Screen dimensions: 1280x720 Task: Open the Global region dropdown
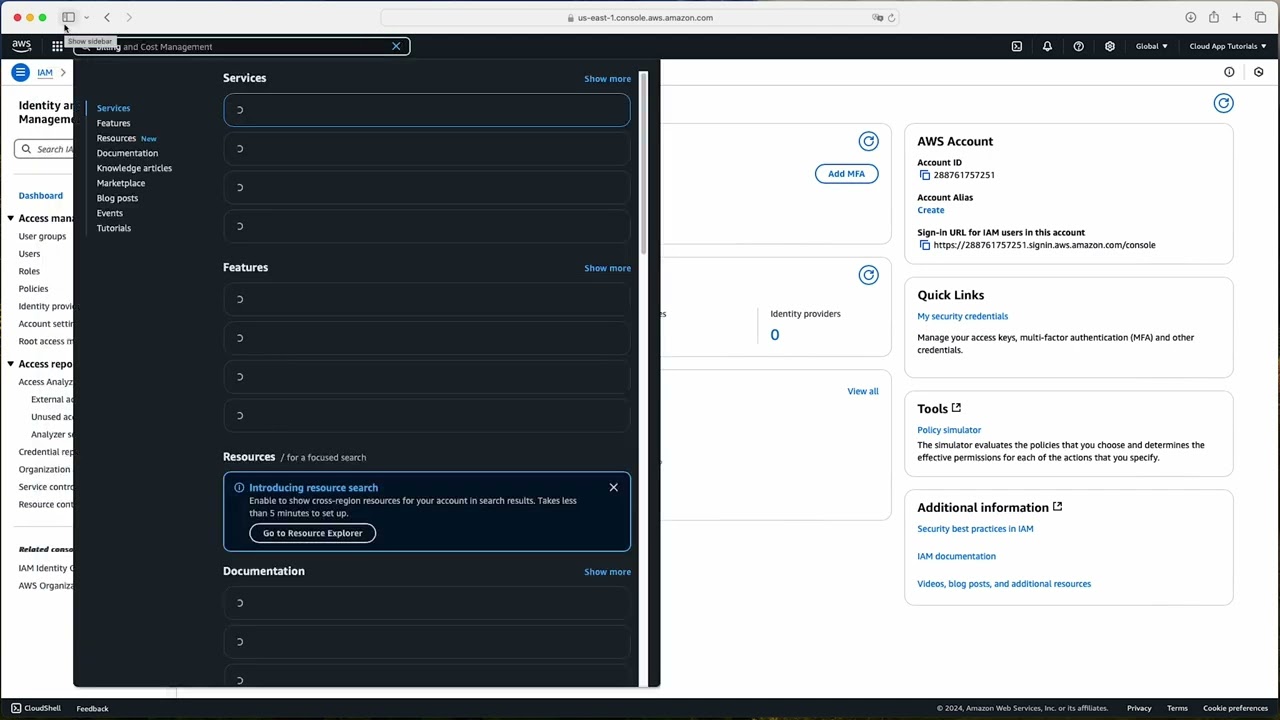[1151, 46]
